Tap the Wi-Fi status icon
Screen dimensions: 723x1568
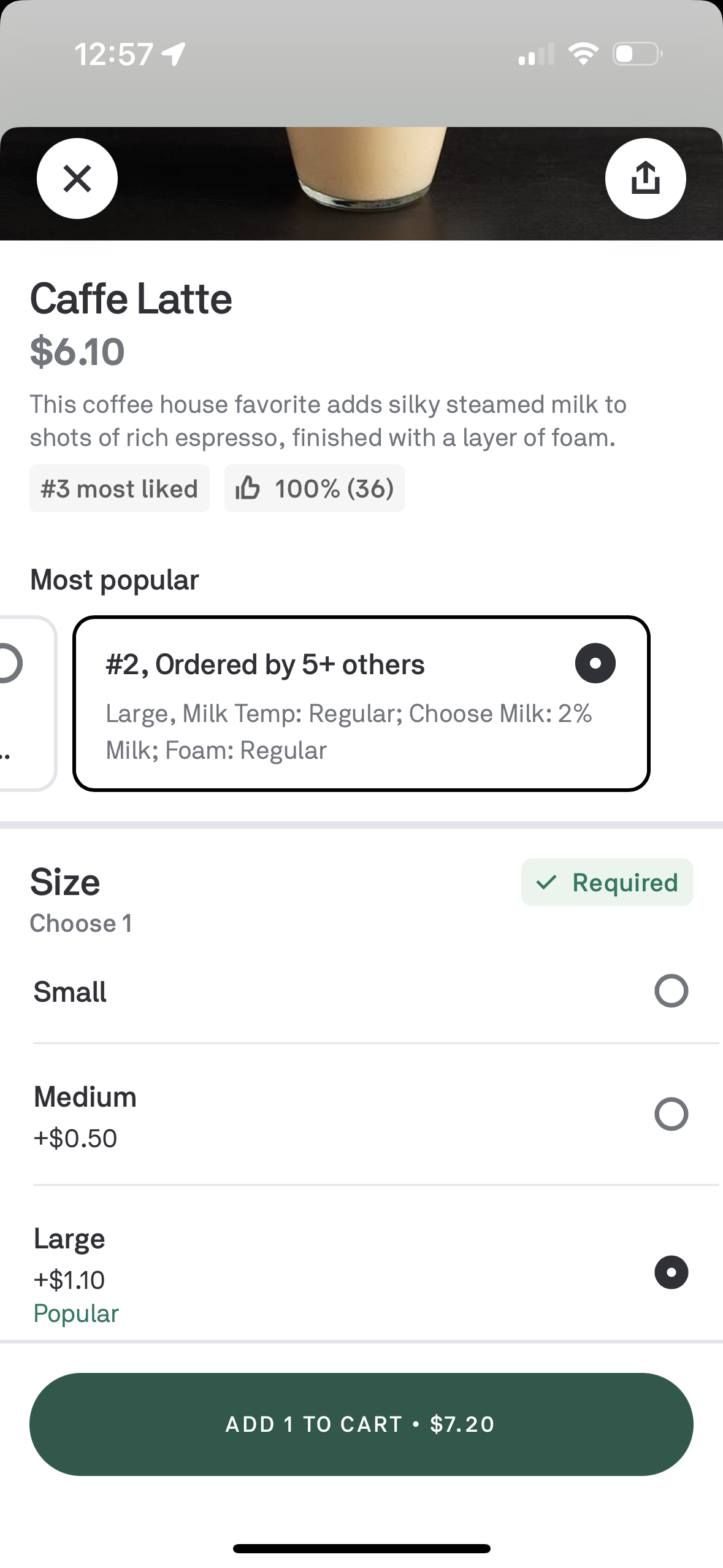click(583, 54)
